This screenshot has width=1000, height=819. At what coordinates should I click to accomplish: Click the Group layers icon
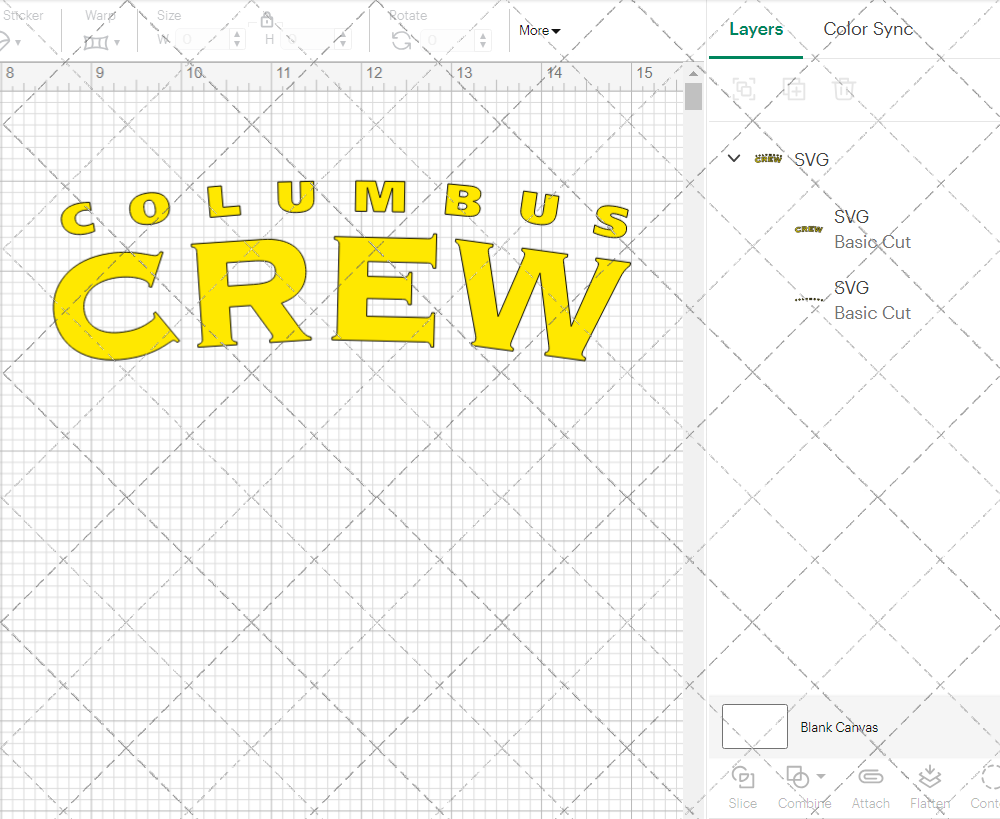click(x=744, y=89)
